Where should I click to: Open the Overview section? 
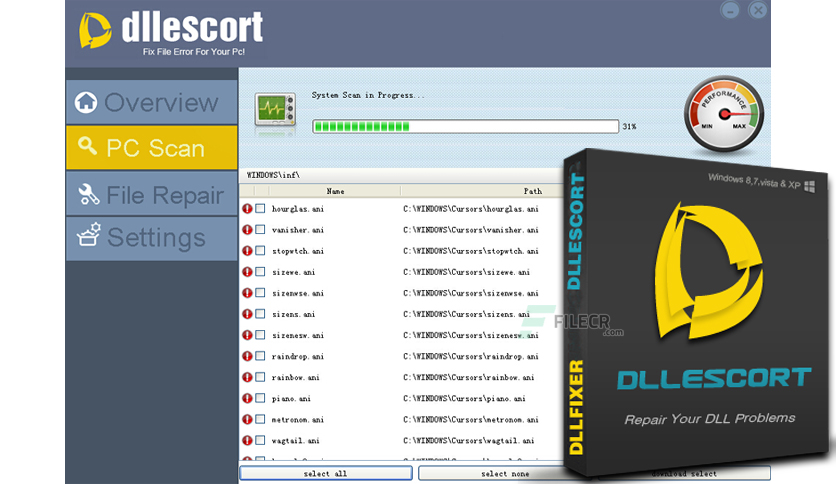152,102
